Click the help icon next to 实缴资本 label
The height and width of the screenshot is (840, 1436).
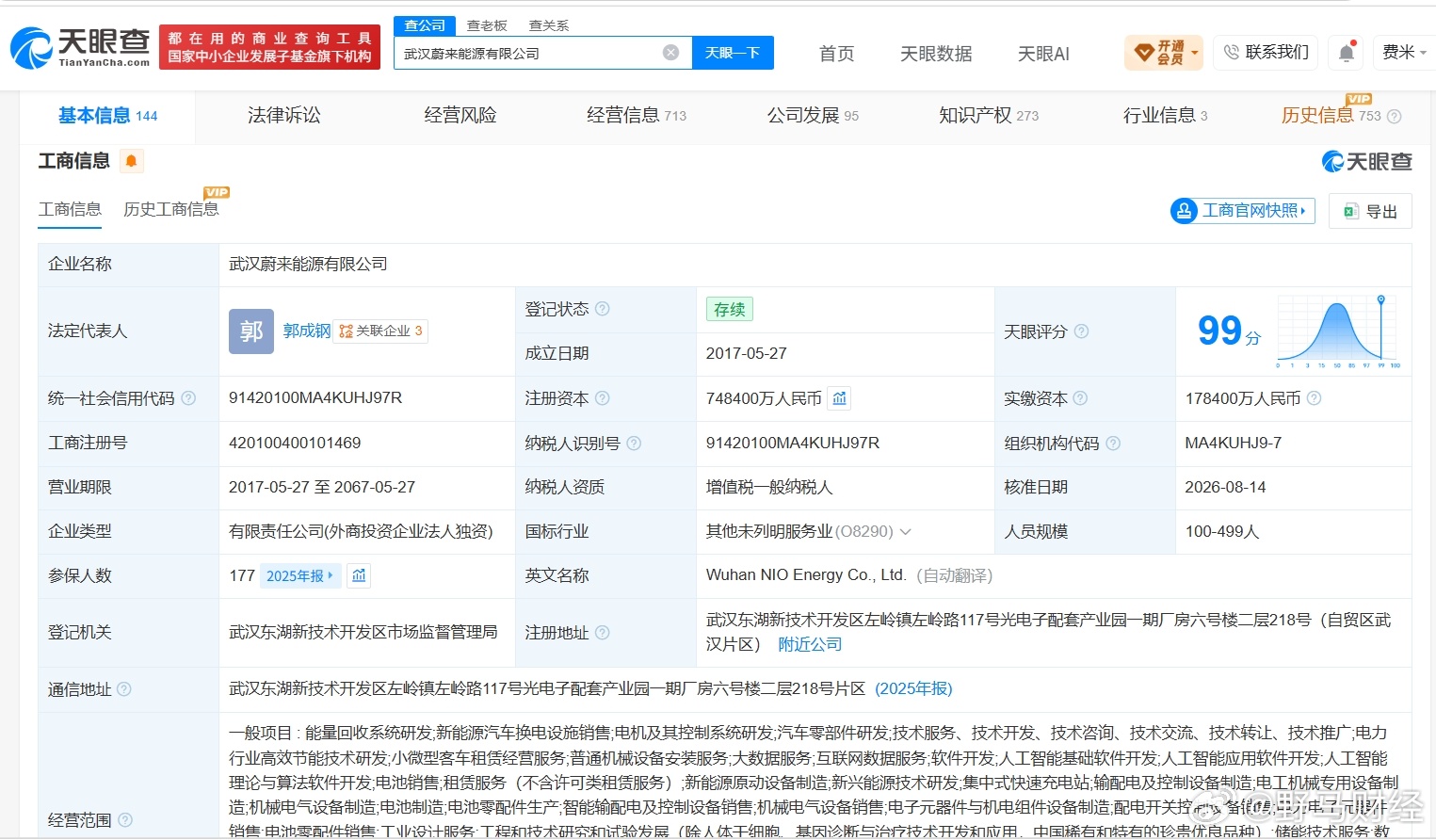(x=1080, y=398)
